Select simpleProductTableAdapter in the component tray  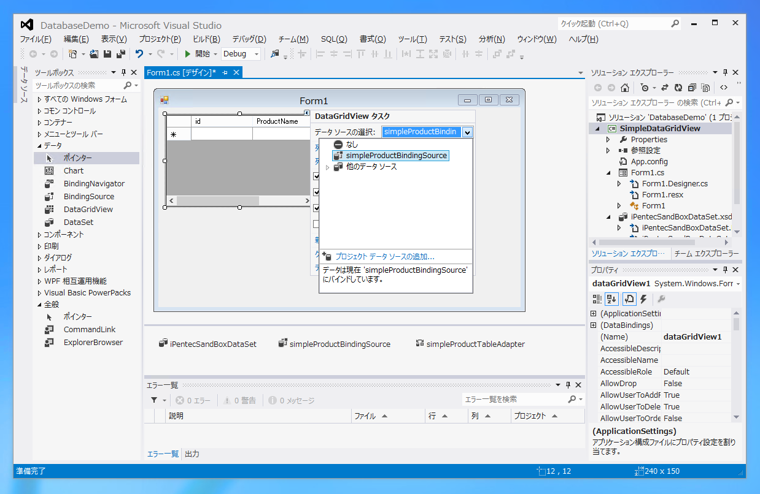[x=470, y=344]
